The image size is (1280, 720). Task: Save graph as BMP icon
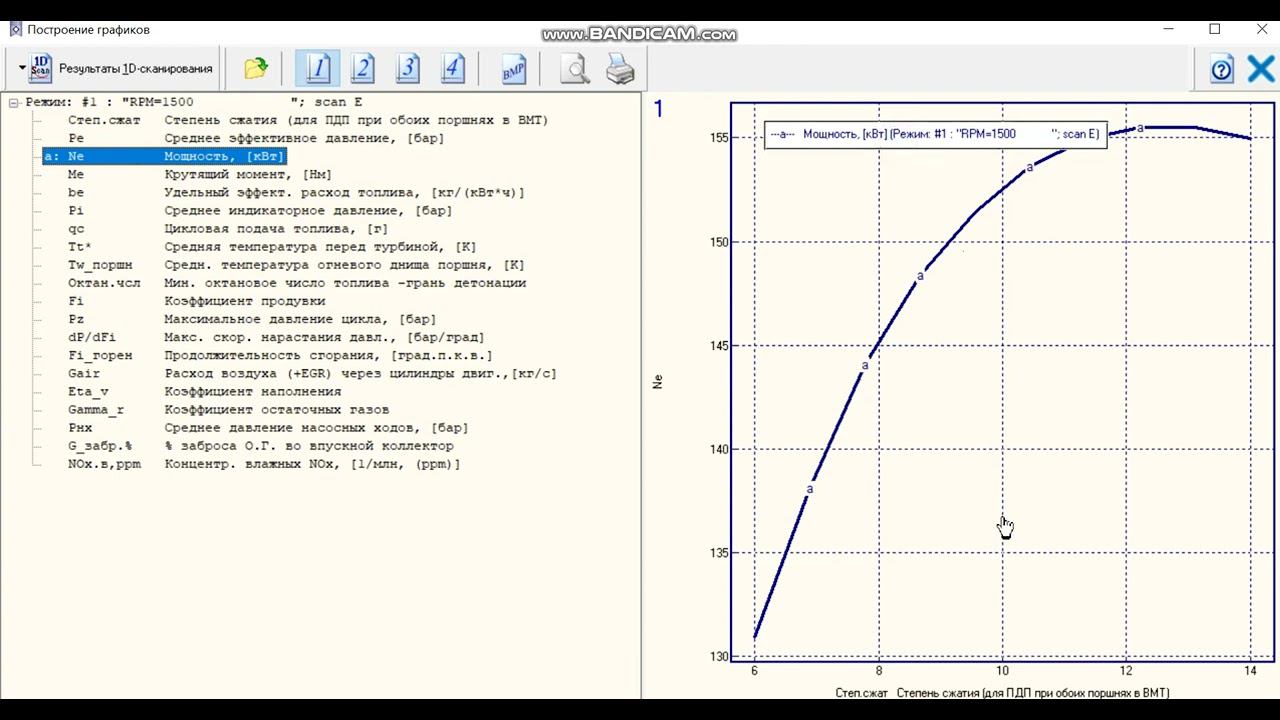[513, 69]
